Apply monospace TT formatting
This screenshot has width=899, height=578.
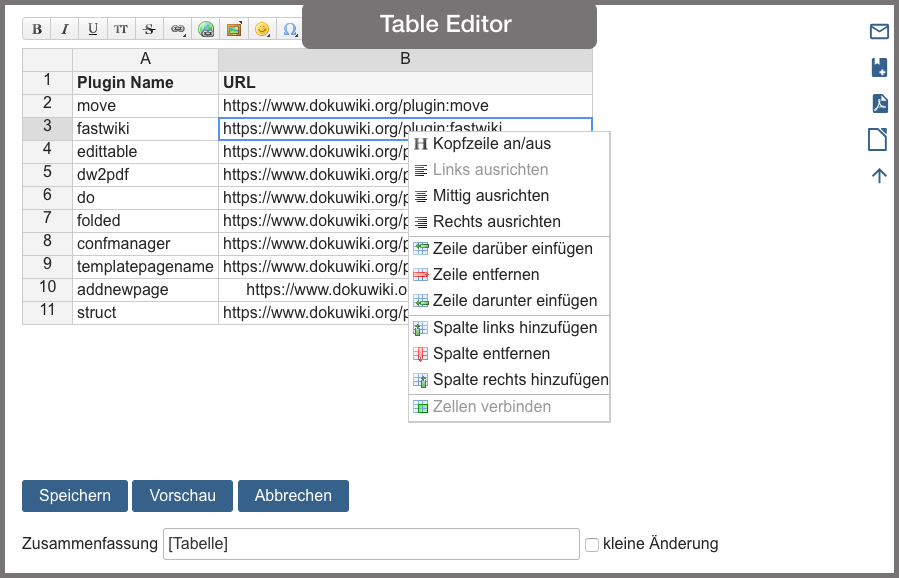120,29
